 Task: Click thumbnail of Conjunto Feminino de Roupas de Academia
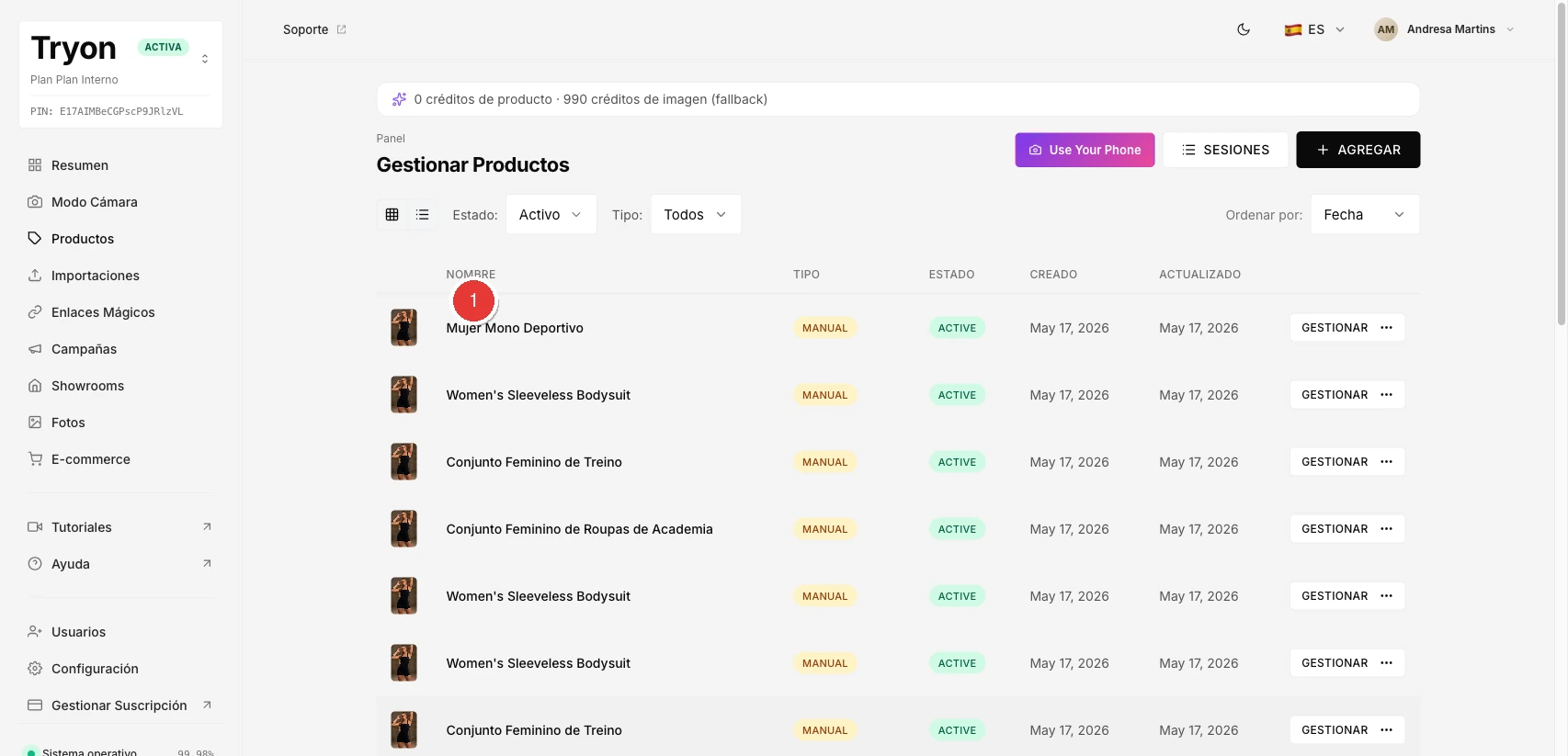[403, 529]
